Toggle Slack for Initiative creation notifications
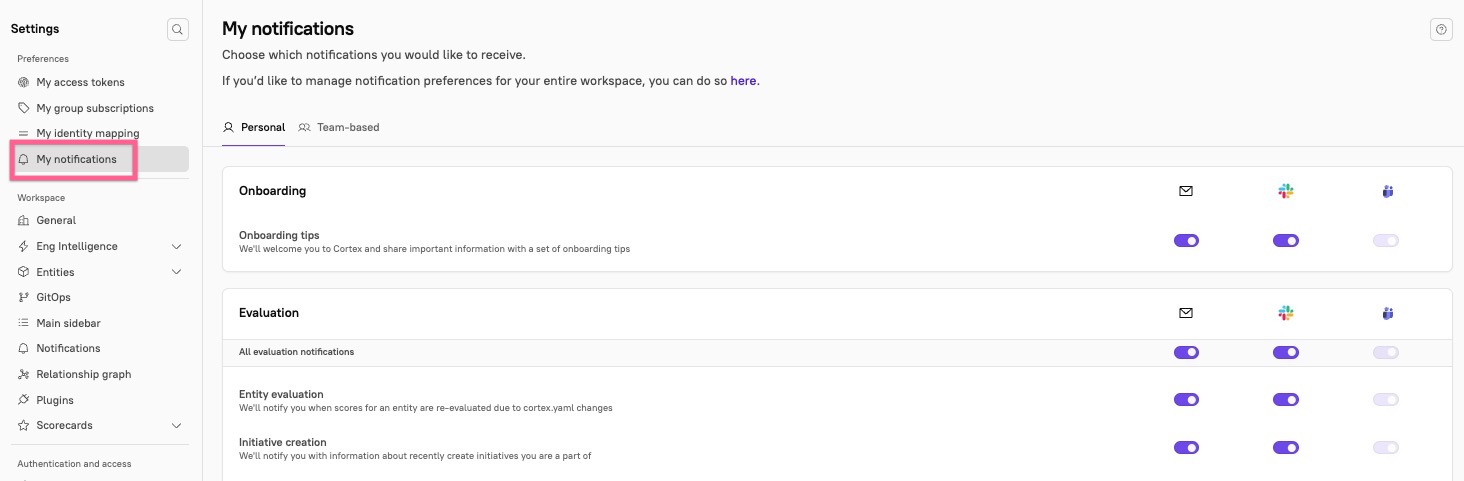 pos(1286,448)
